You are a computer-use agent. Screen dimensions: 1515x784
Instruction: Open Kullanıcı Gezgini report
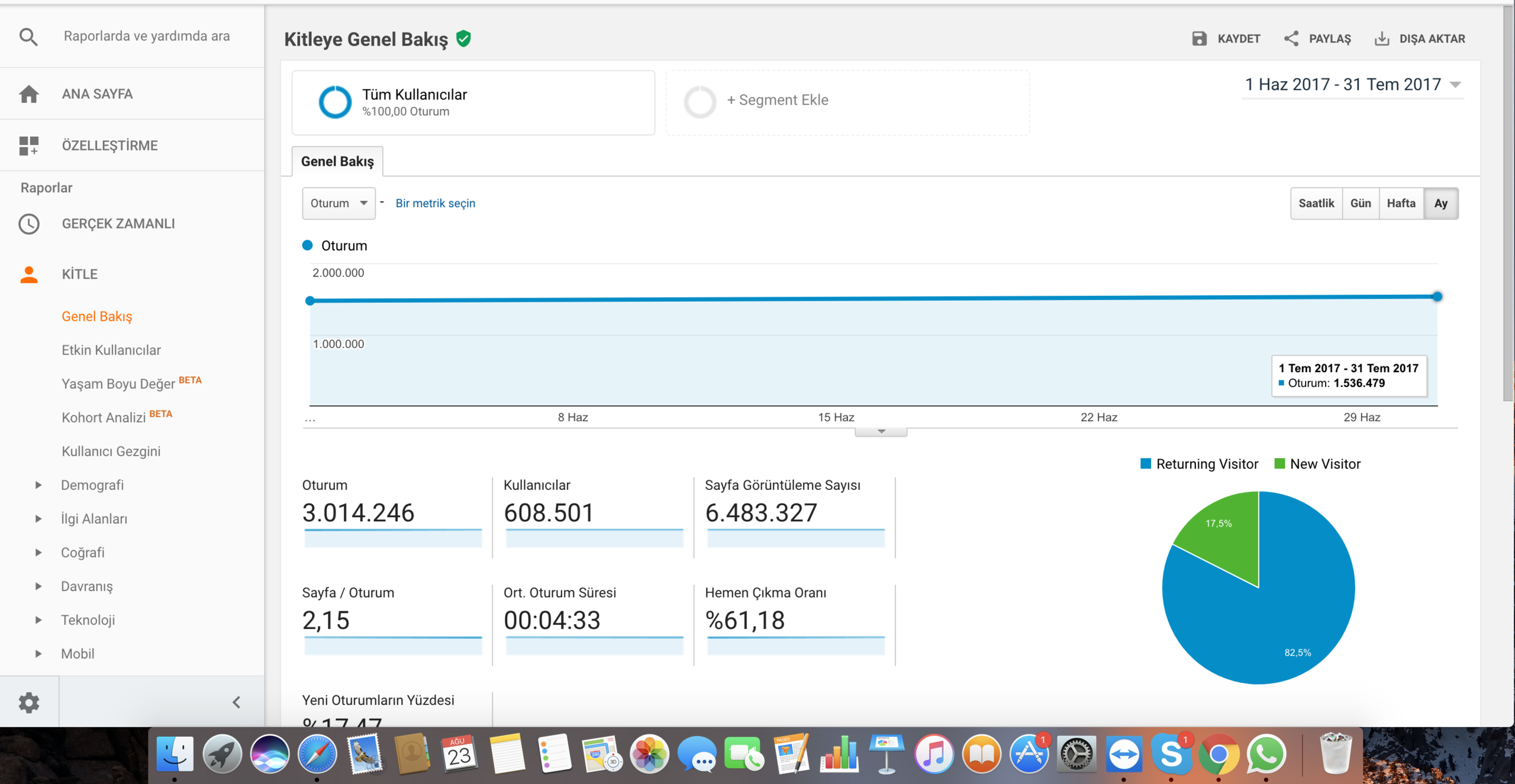[x=111, y=451]
